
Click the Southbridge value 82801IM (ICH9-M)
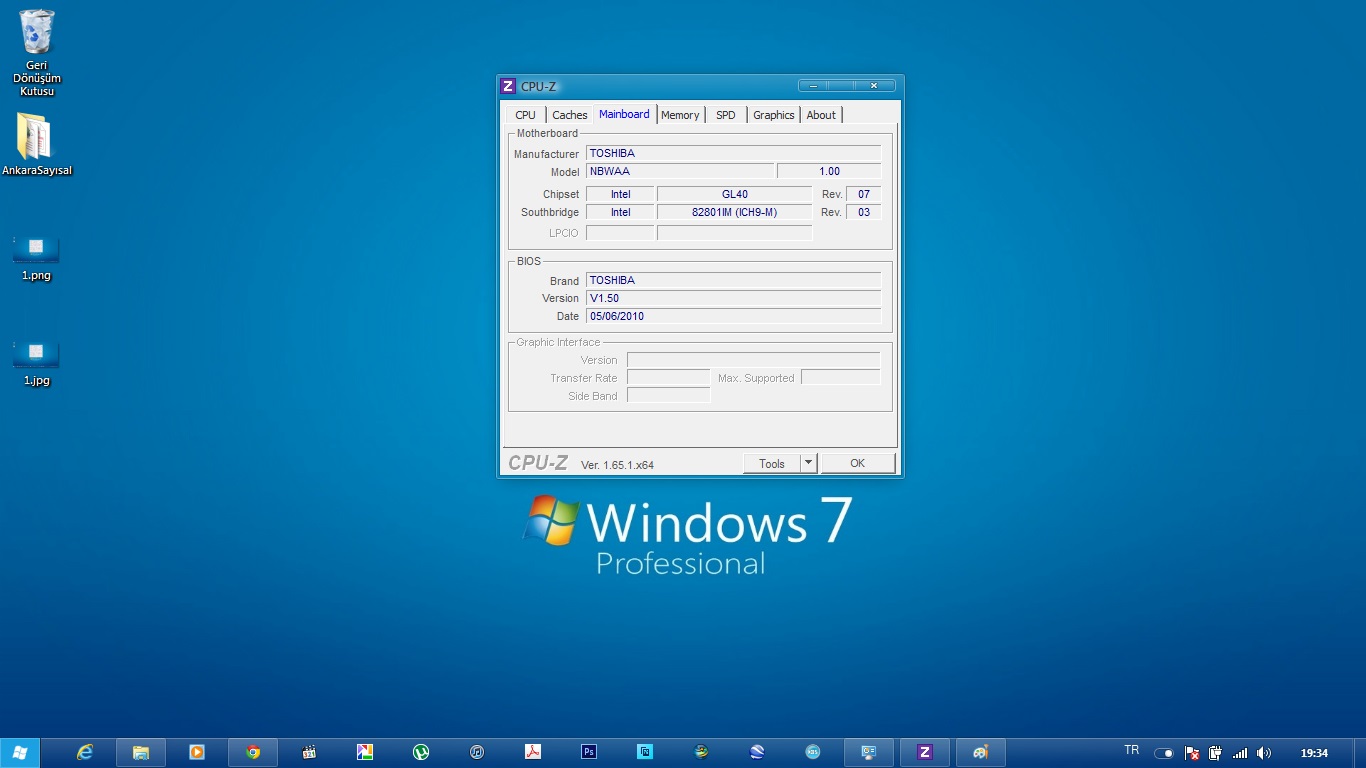pos(734,212)
